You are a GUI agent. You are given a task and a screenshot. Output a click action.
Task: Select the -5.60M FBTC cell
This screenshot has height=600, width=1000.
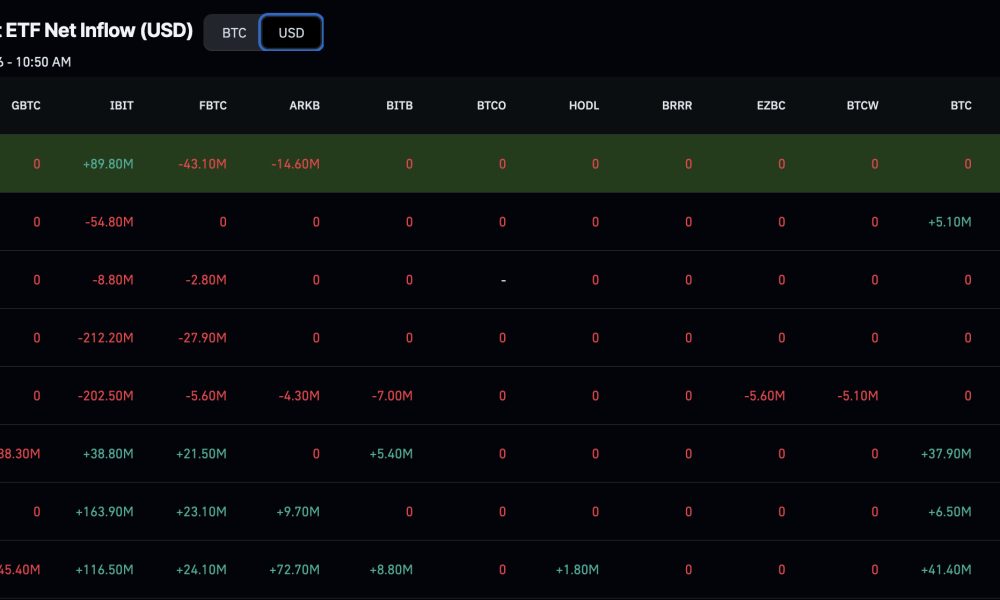point(205,396)
